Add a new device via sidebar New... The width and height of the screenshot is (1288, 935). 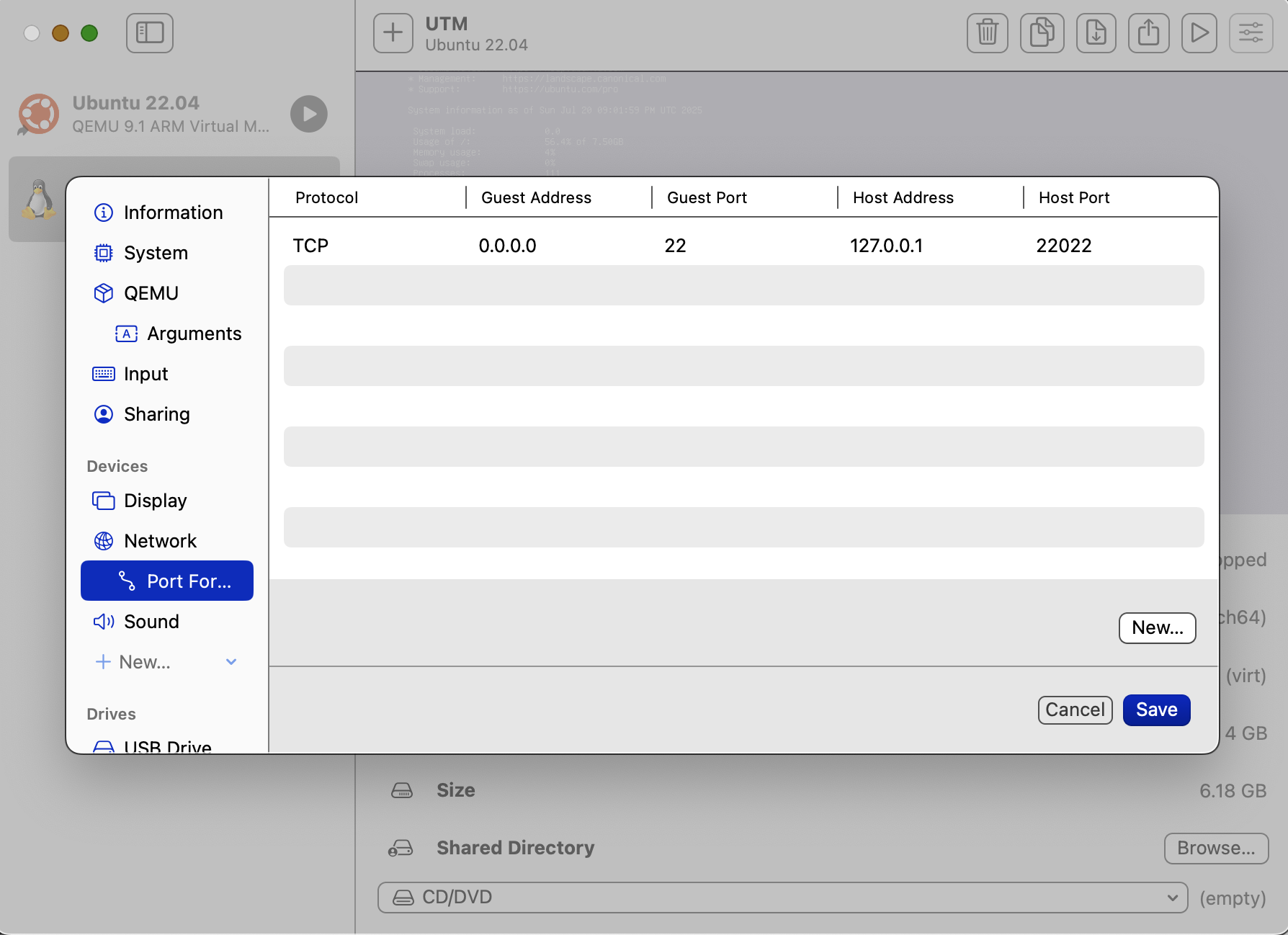(x=134, y=662)
